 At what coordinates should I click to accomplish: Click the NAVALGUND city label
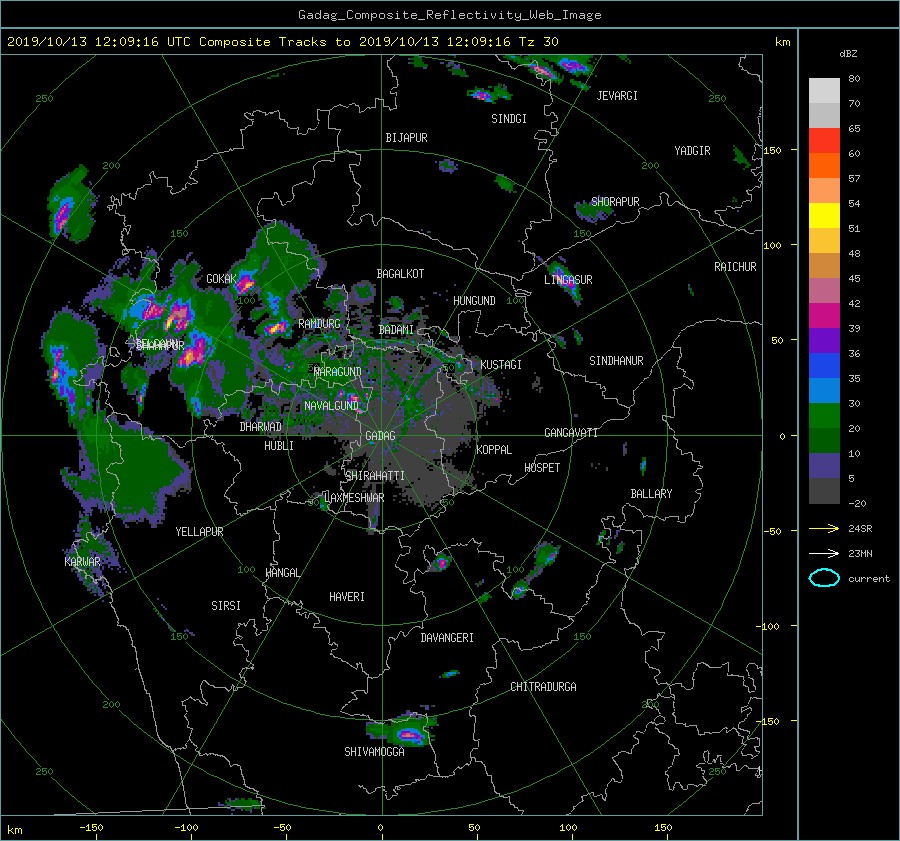[x=331, y=406]
